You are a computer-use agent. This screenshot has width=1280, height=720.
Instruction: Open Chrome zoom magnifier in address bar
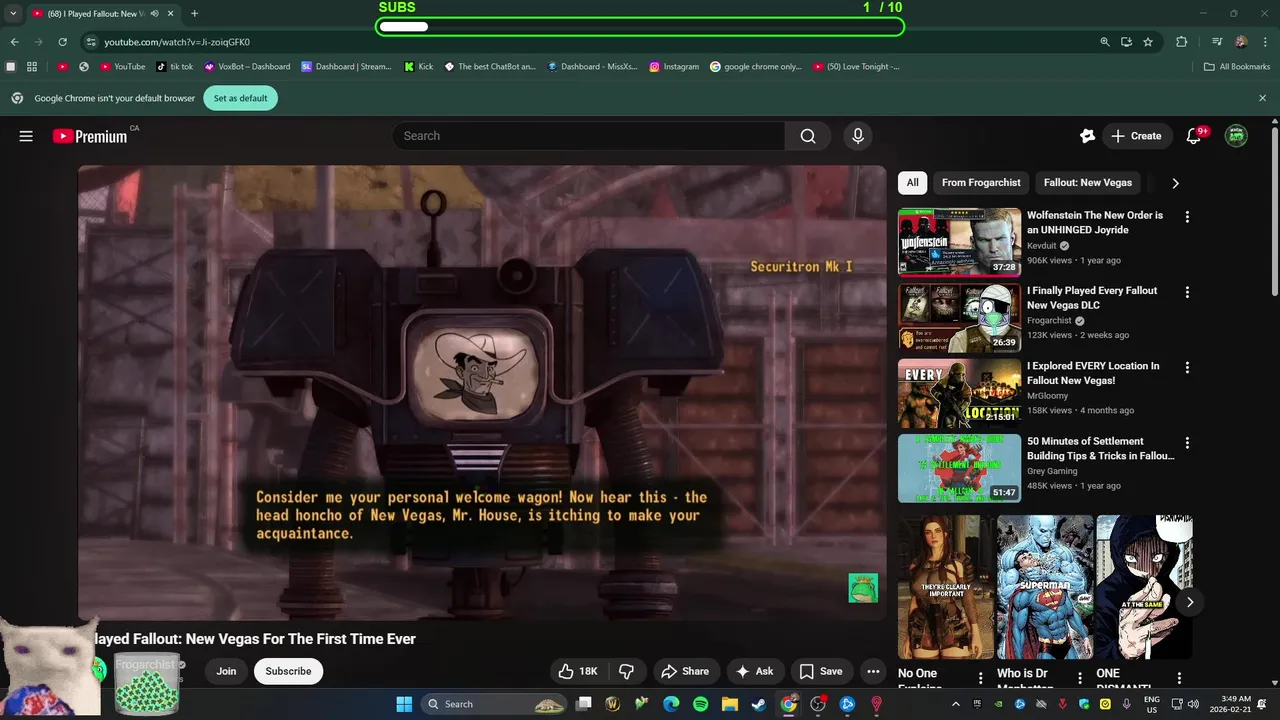pyautogui.click(x=1104, y=42)
